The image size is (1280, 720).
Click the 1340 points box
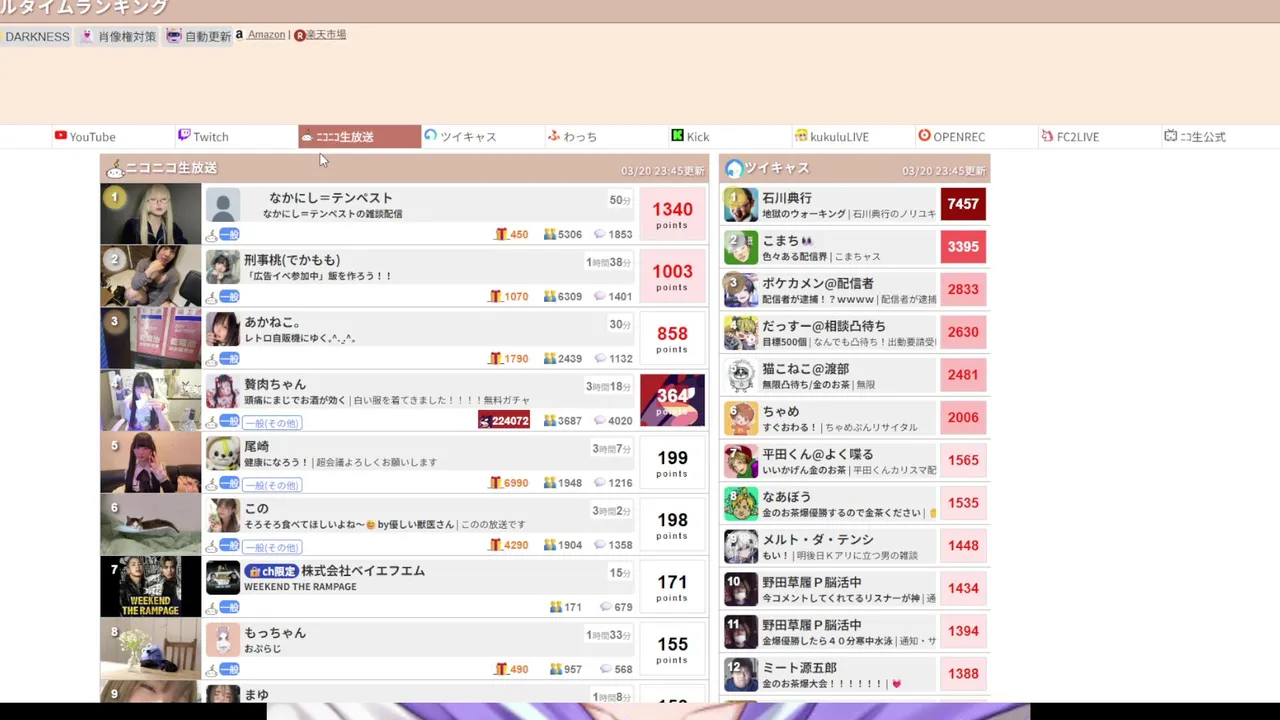pos(672,214)
